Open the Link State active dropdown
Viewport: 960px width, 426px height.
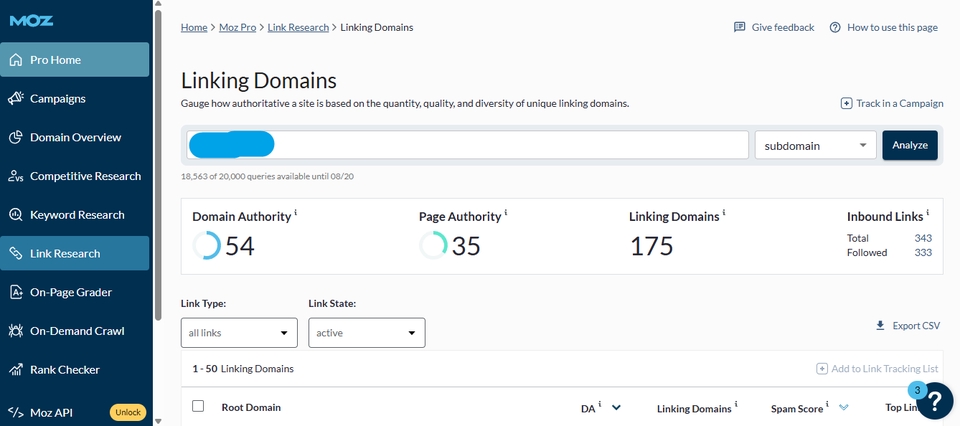tap(367, 333)
